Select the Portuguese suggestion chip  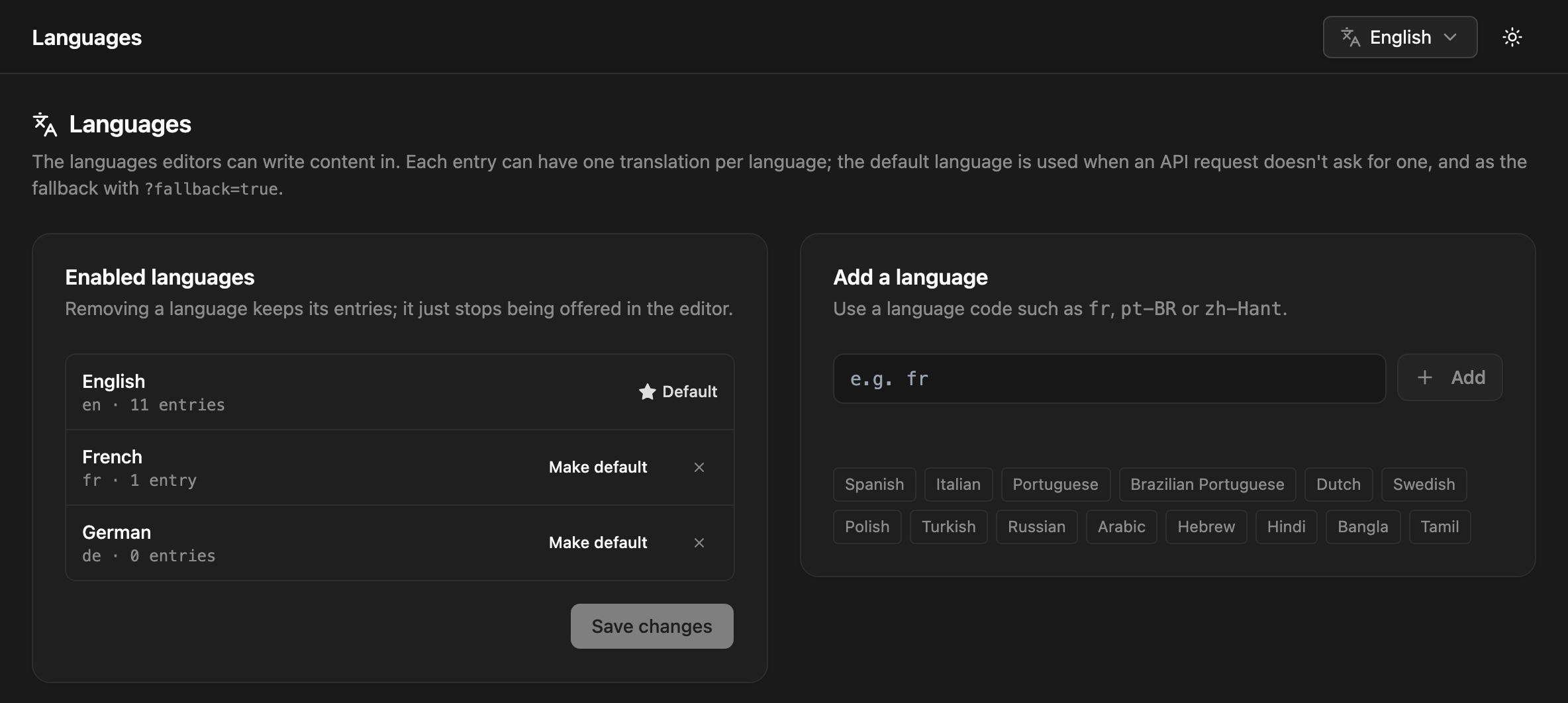coord(1055,485)
